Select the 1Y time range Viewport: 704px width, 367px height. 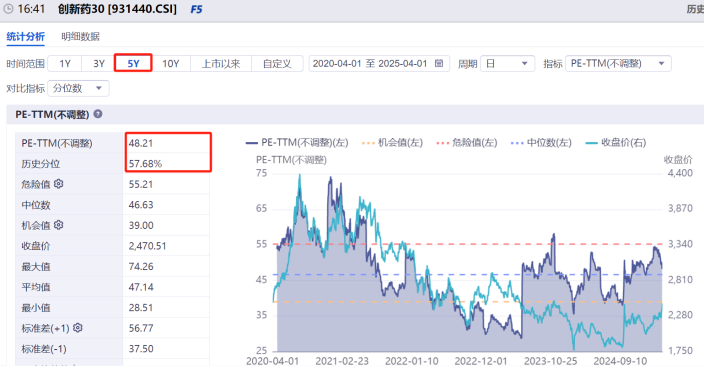coord(65,63)
